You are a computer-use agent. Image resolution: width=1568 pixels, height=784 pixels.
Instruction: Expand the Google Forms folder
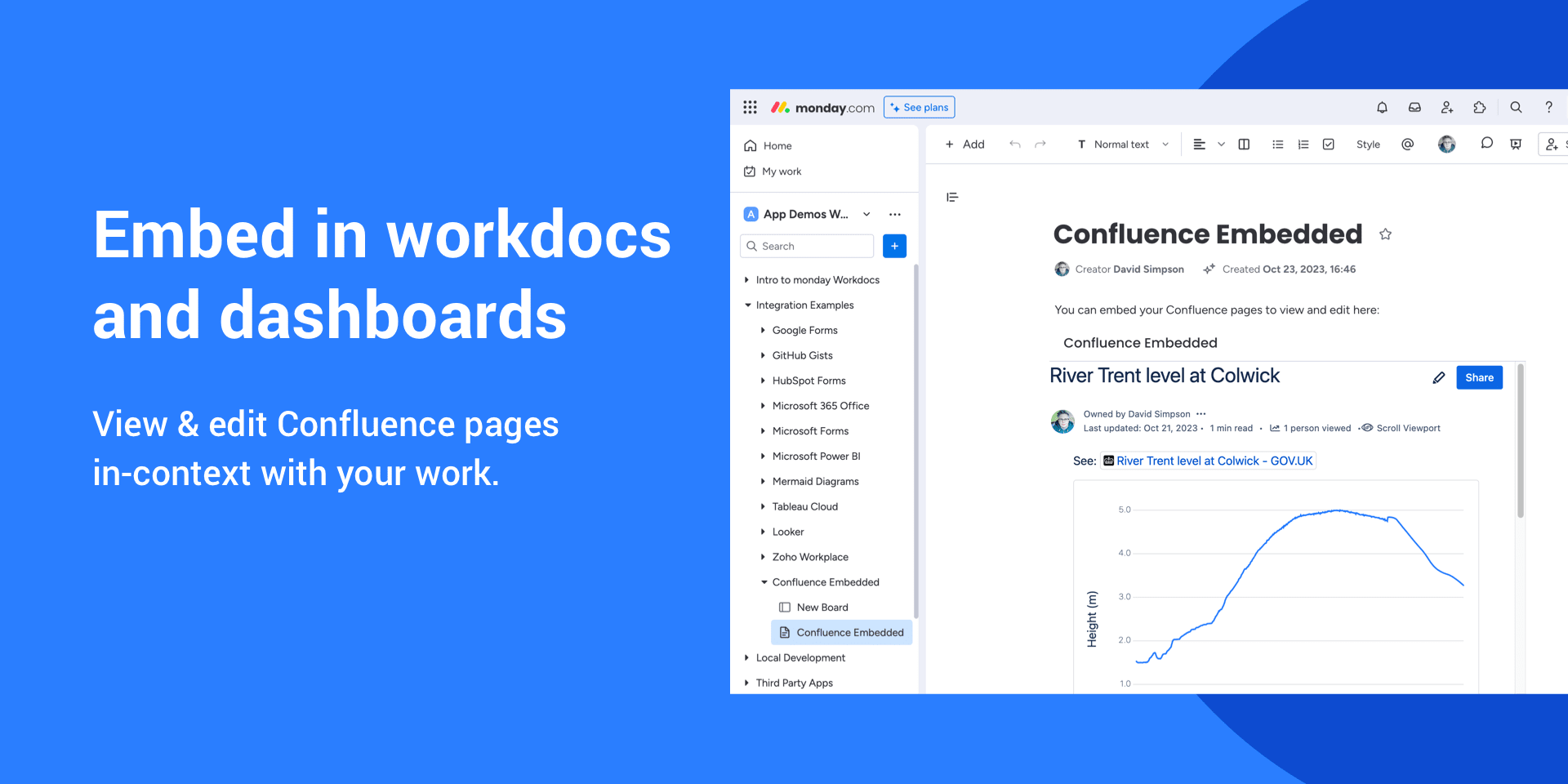pyautogui.click(x=763, y=331)
